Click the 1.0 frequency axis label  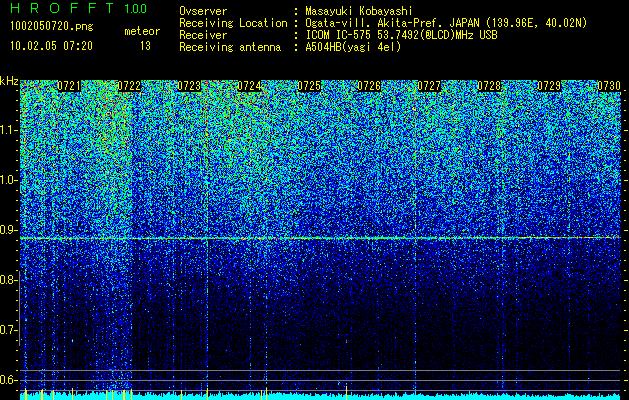point(9,180)
